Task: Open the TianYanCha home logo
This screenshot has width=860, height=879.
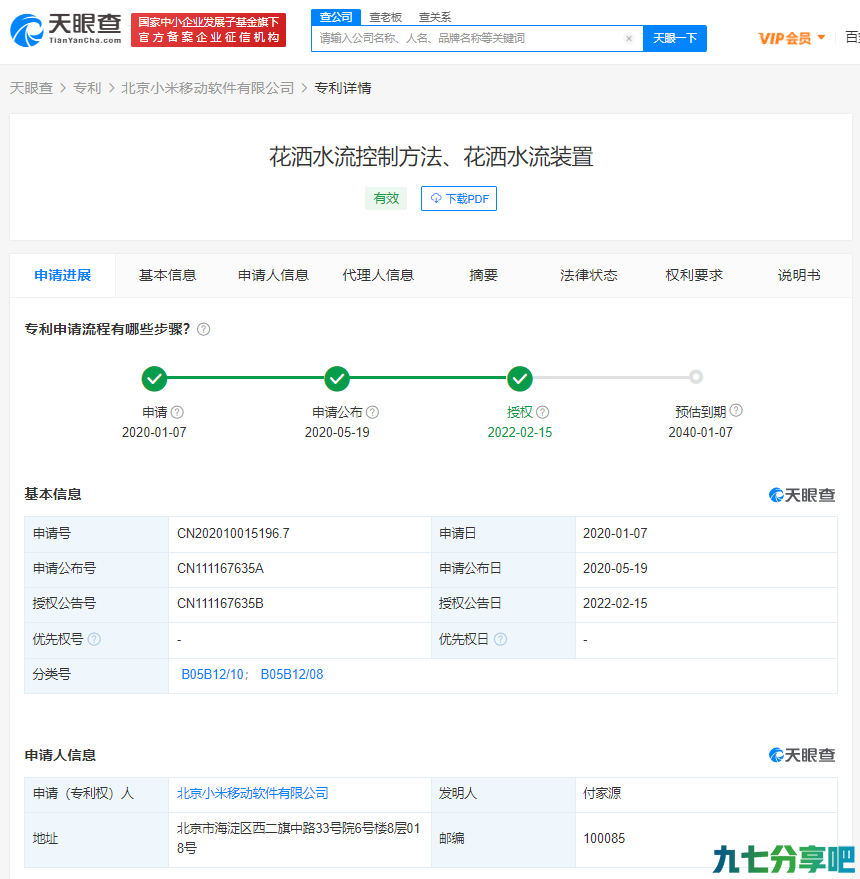Action: click(66, 30)
